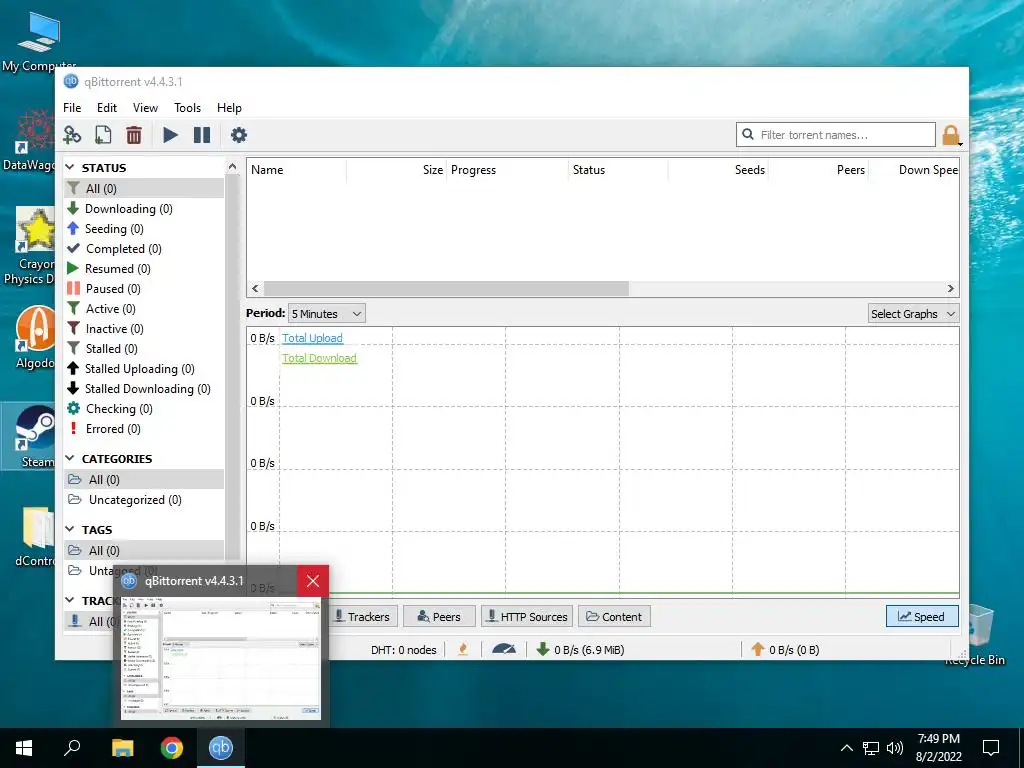Image resolution: width=1024 pixels, height=768 pixels.
Task: Click the Filter torrent names search field
Action: pos(836,135)
